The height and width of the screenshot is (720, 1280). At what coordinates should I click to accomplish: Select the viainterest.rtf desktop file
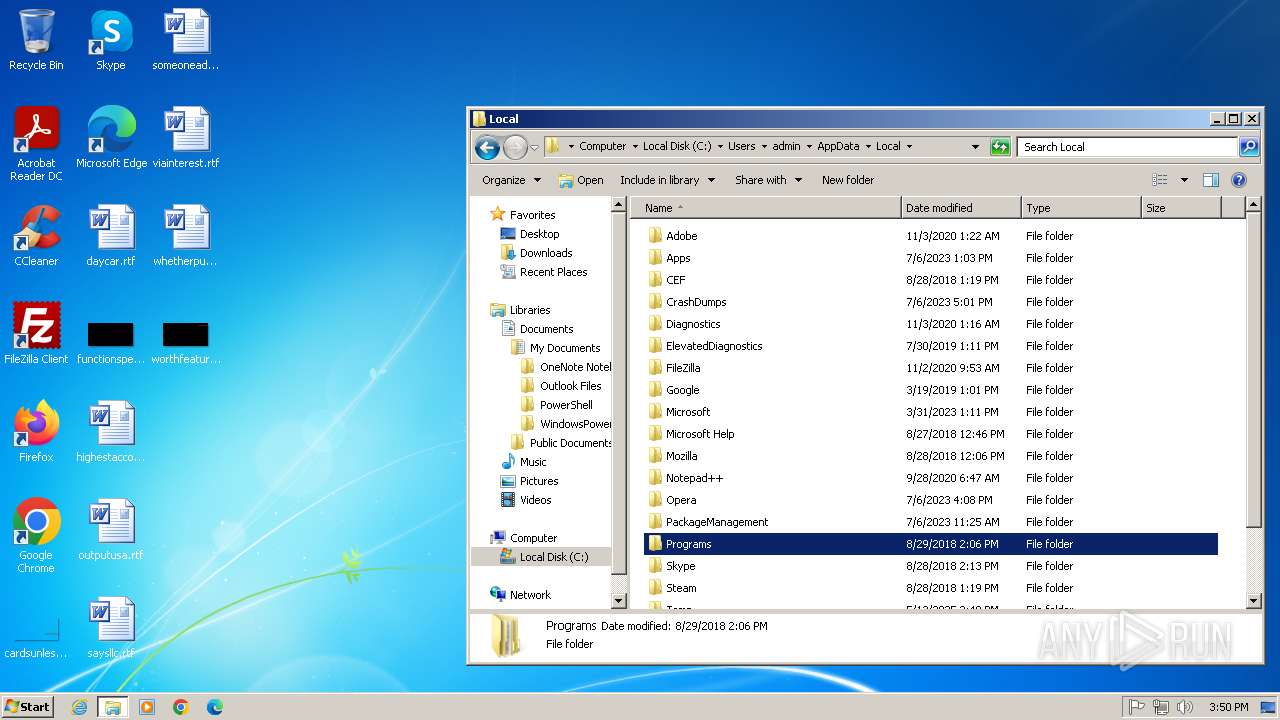tap(186, 137)
